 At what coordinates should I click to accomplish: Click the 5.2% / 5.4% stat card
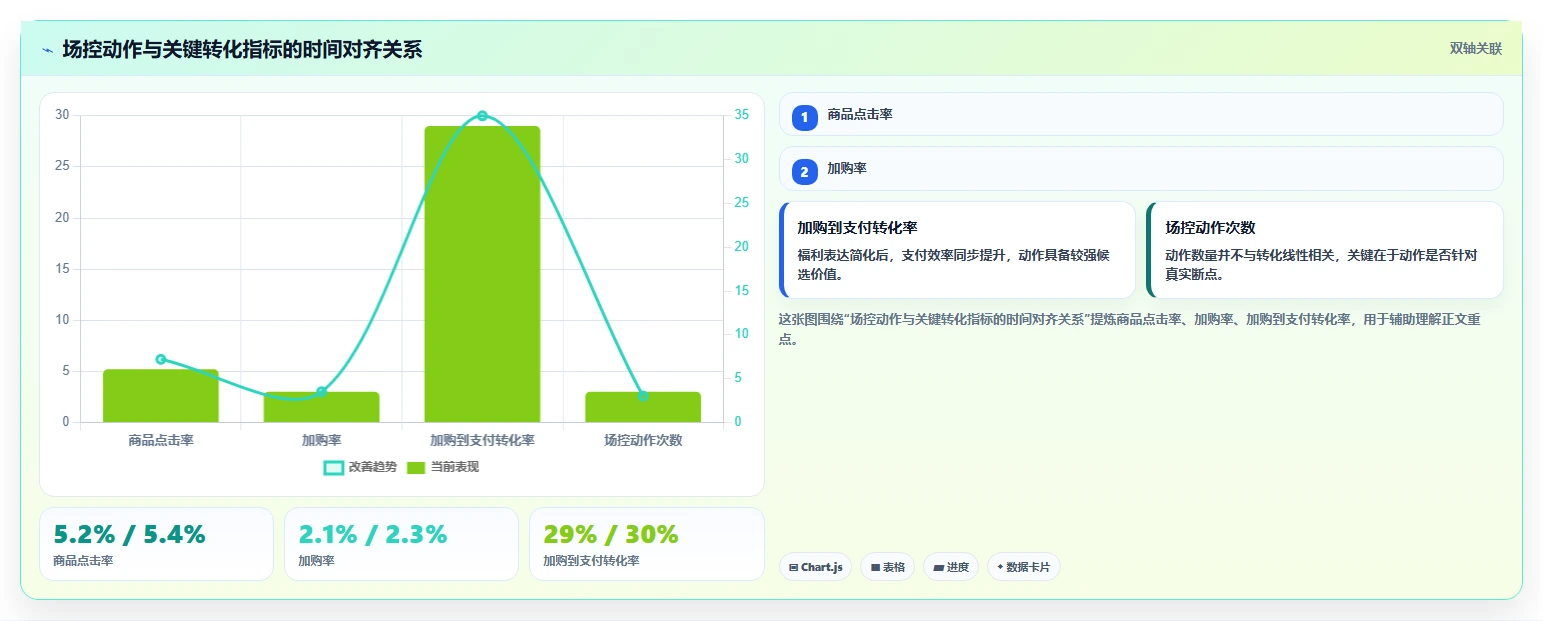(x=156, y=544)
